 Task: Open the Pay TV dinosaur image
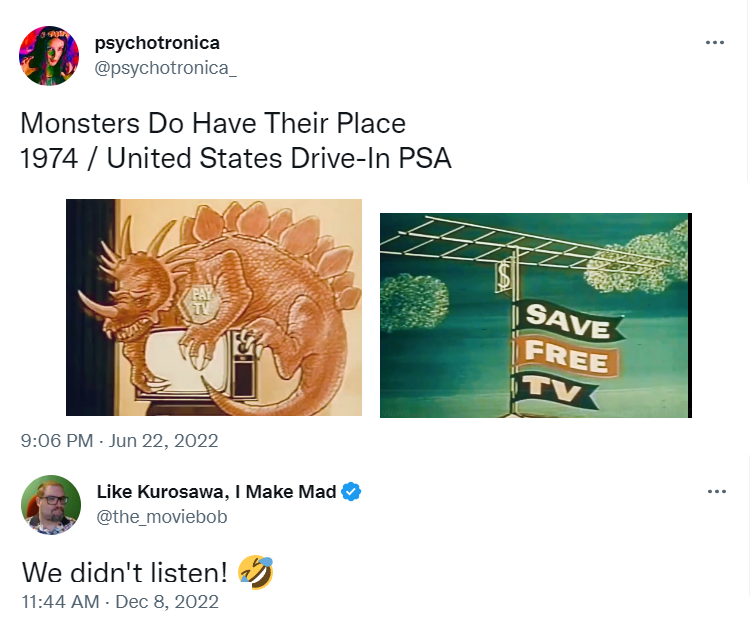click(214, 308)
